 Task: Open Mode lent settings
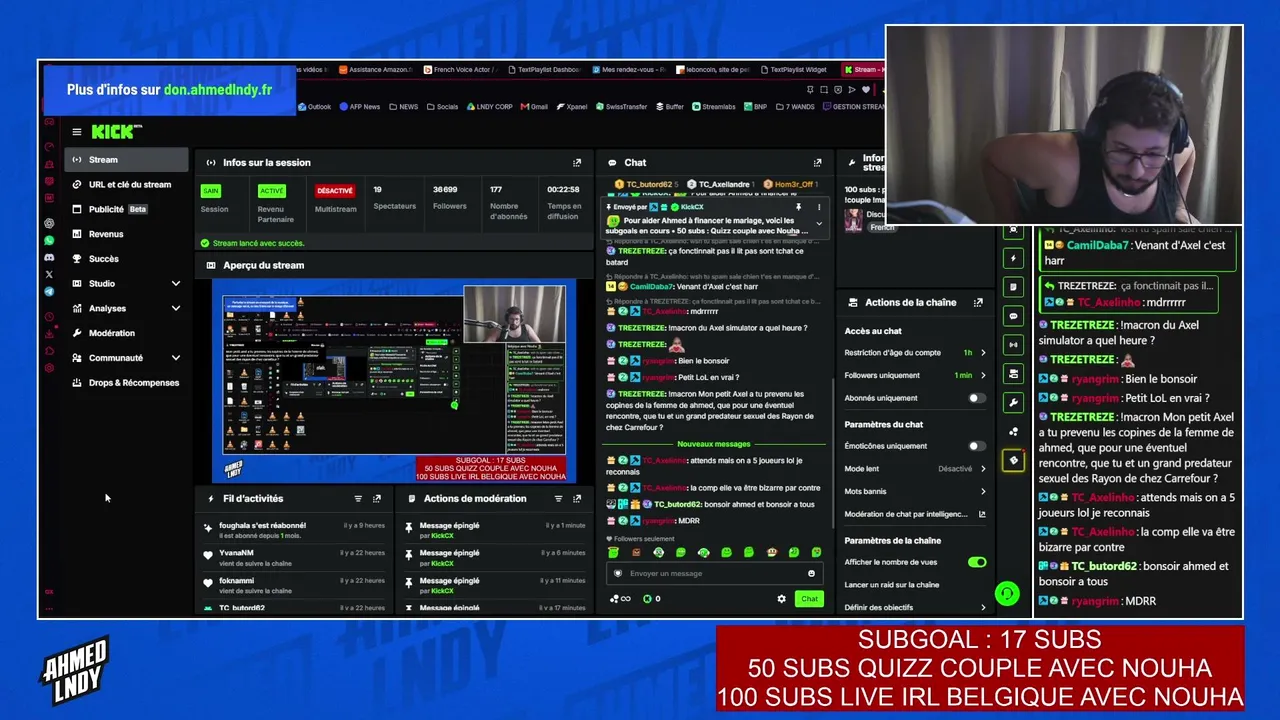pos(915,468)
